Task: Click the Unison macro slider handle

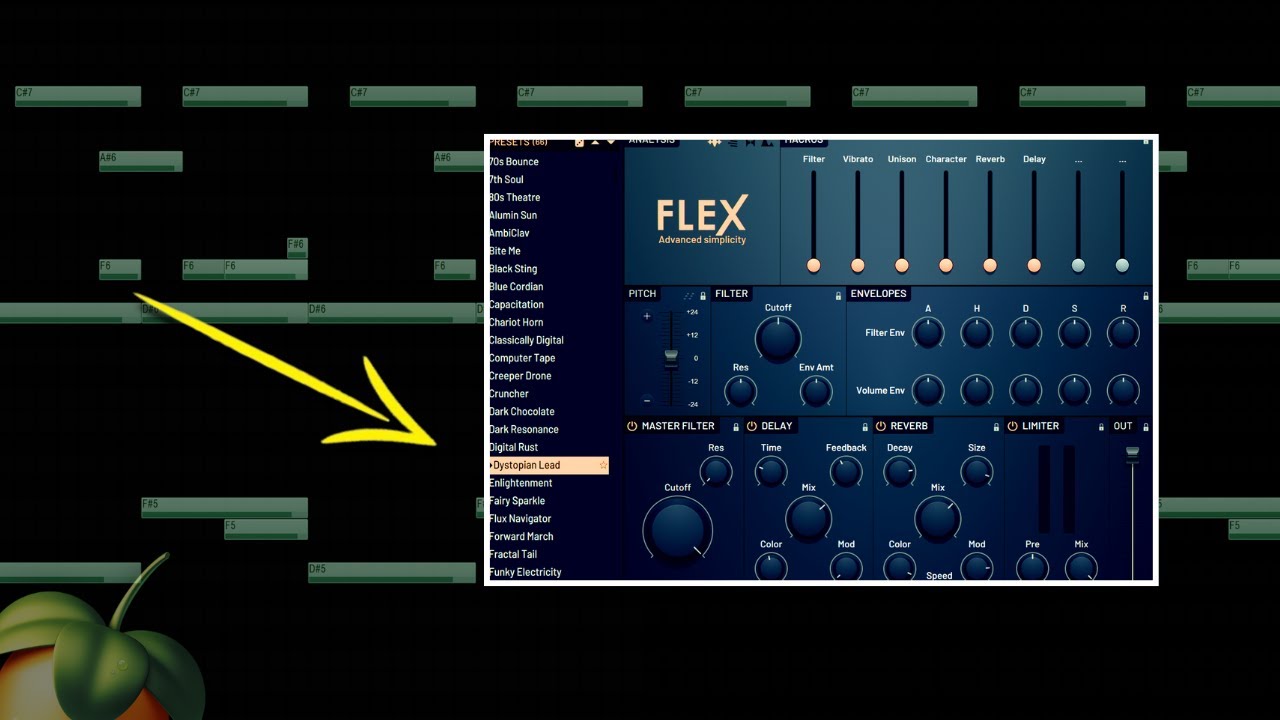Action: 902,265
